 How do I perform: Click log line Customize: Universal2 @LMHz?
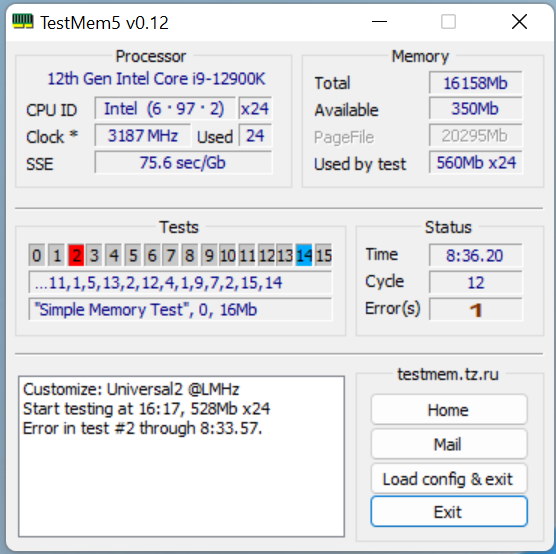[x=131, y=389]
